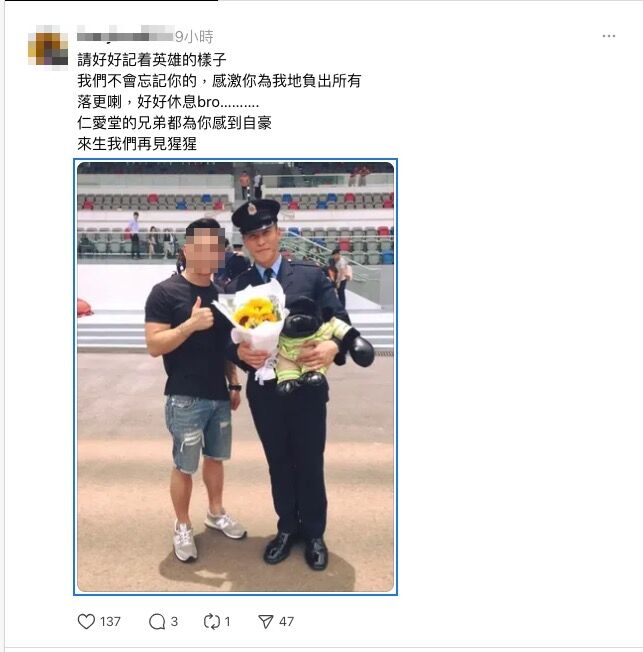Share the post with the paper plane icon
Image resolution: width=643 pixels, height=652 pixels.
pos(266,621)
